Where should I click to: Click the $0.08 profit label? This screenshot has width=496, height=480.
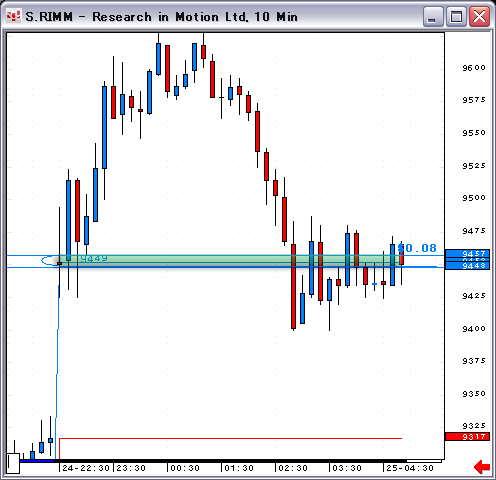point(417,248)
